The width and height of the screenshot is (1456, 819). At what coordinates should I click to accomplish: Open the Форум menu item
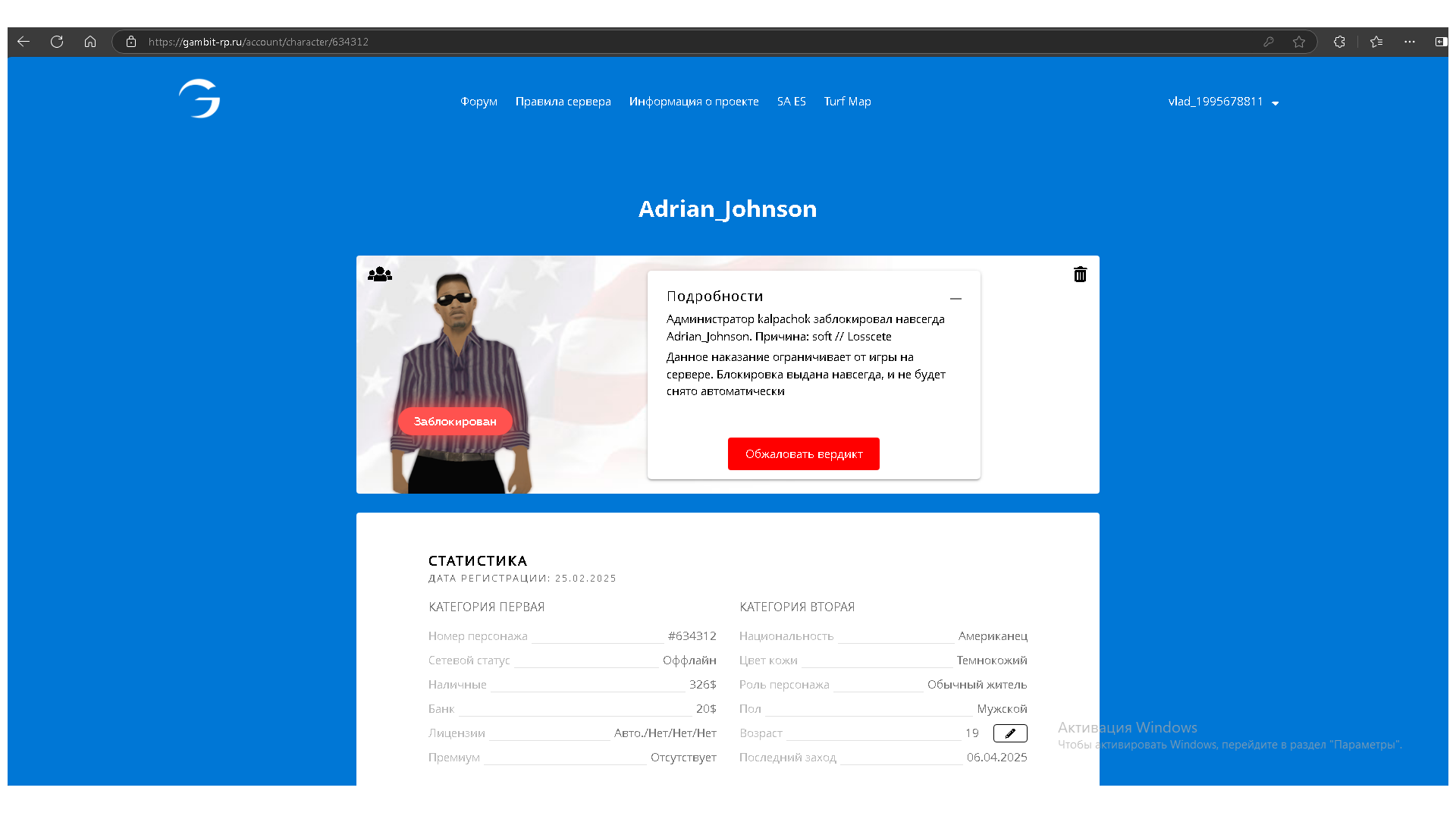(479, 102)
